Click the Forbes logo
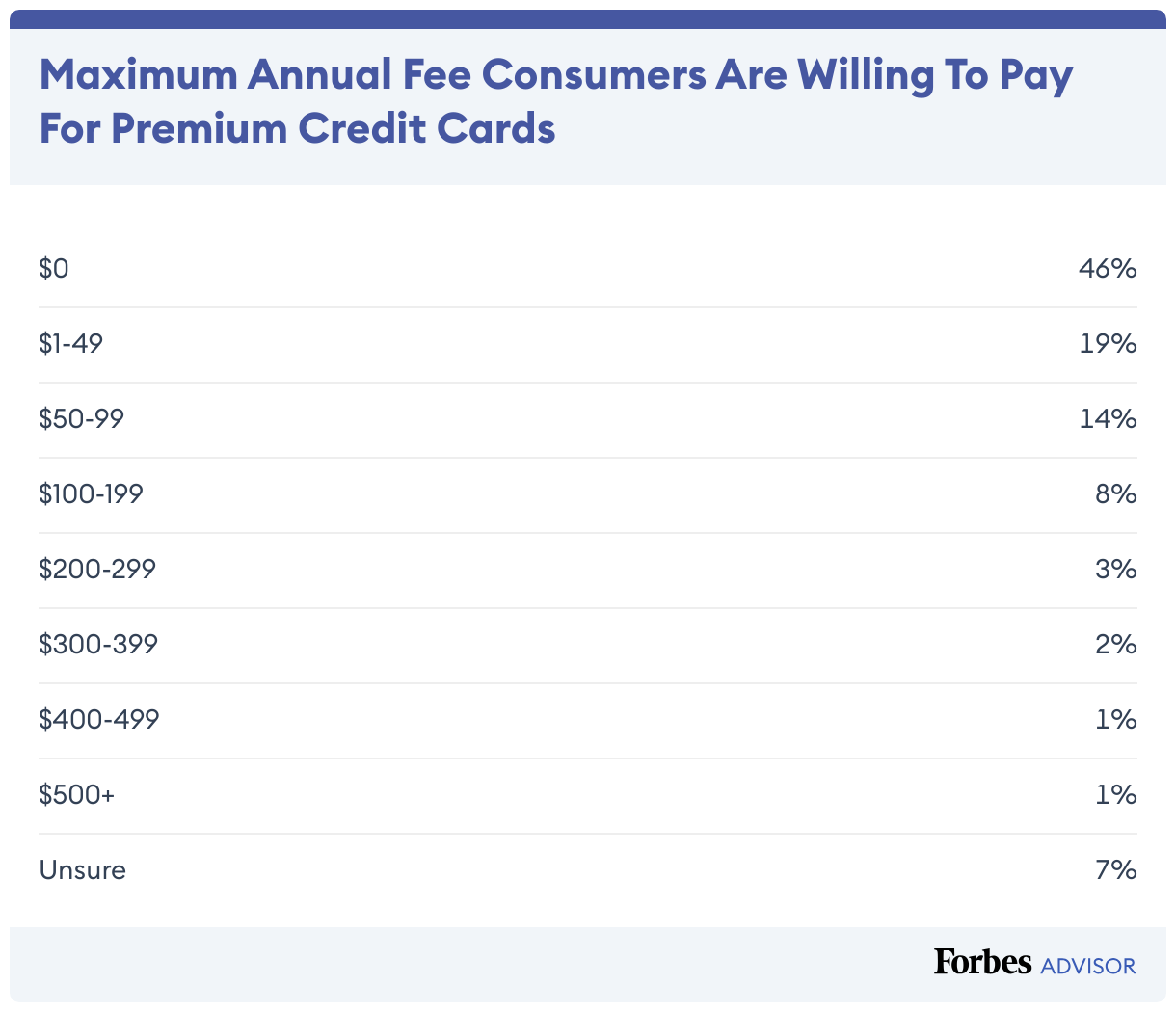The width and height of the screenshot is (1176, 1012). 982,961
